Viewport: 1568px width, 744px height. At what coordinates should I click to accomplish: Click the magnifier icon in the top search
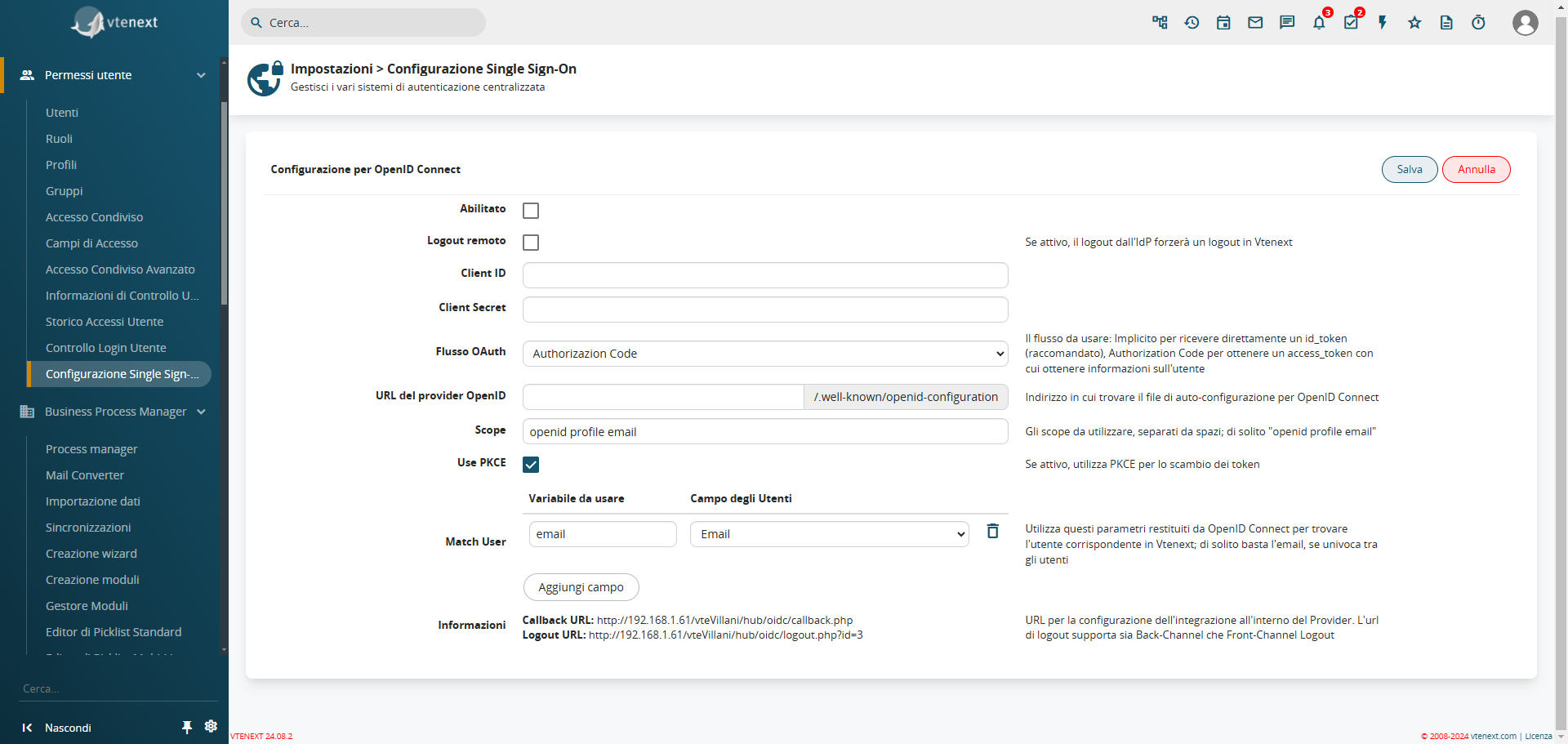256,23
